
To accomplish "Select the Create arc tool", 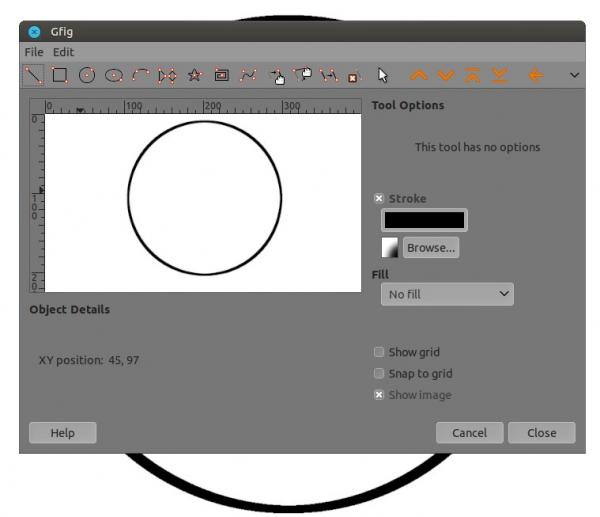I will (x=140, y=75).
